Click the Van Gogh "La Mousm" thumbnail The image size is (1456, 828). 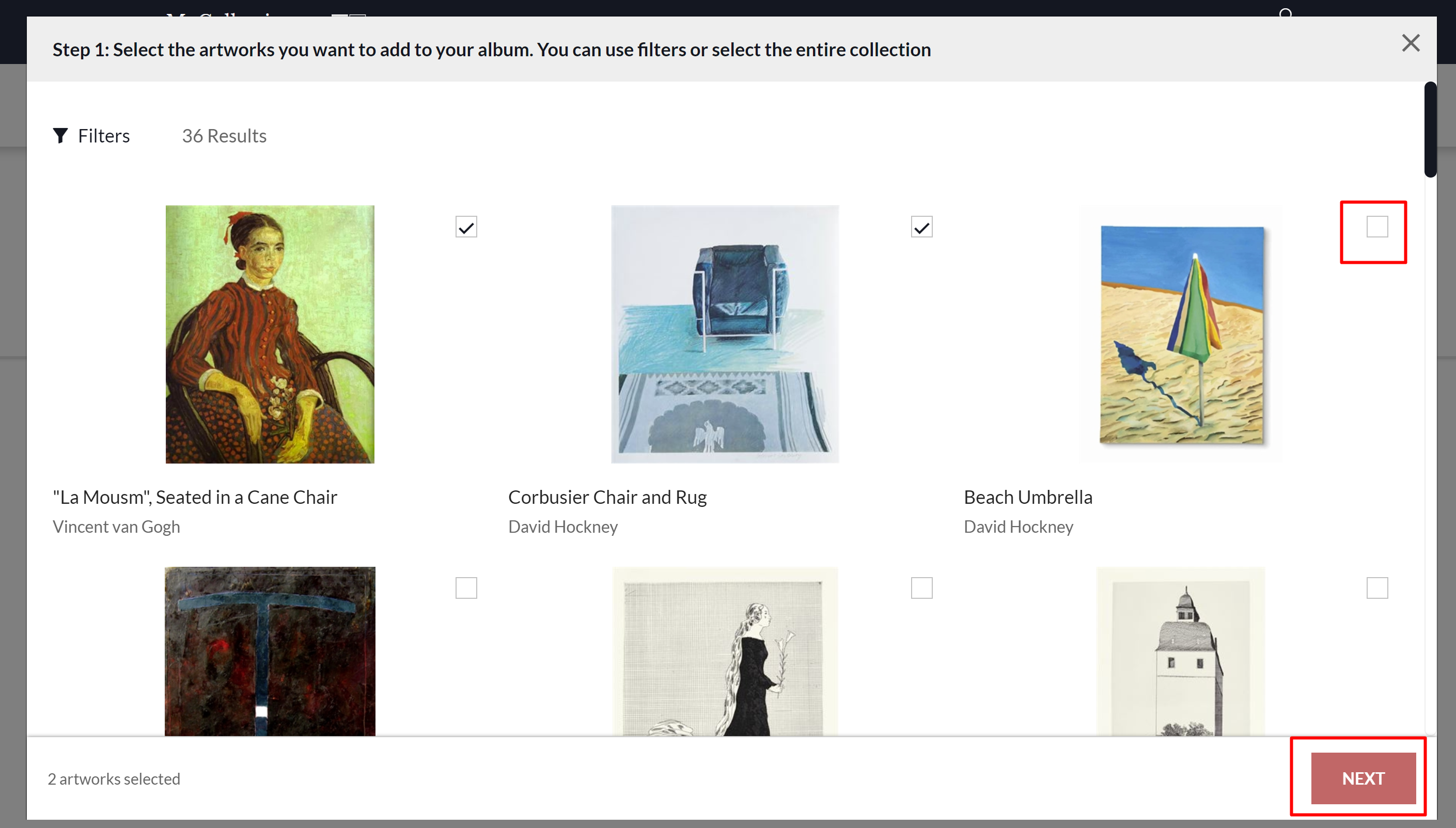pos(270,335)
